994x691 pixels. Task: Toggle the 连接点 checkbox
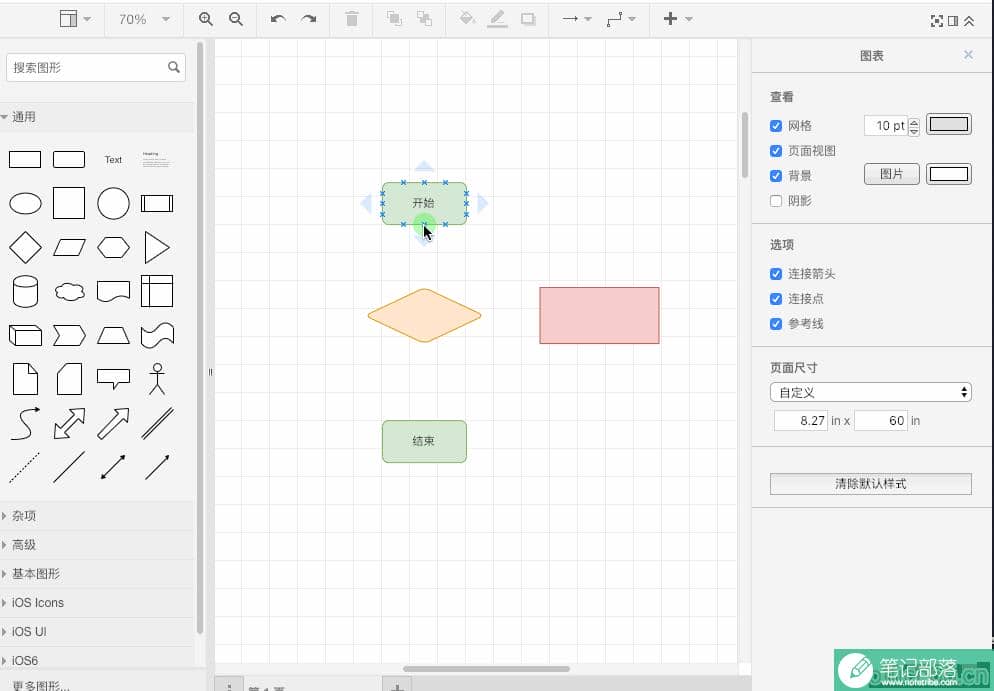pos(776,299)
